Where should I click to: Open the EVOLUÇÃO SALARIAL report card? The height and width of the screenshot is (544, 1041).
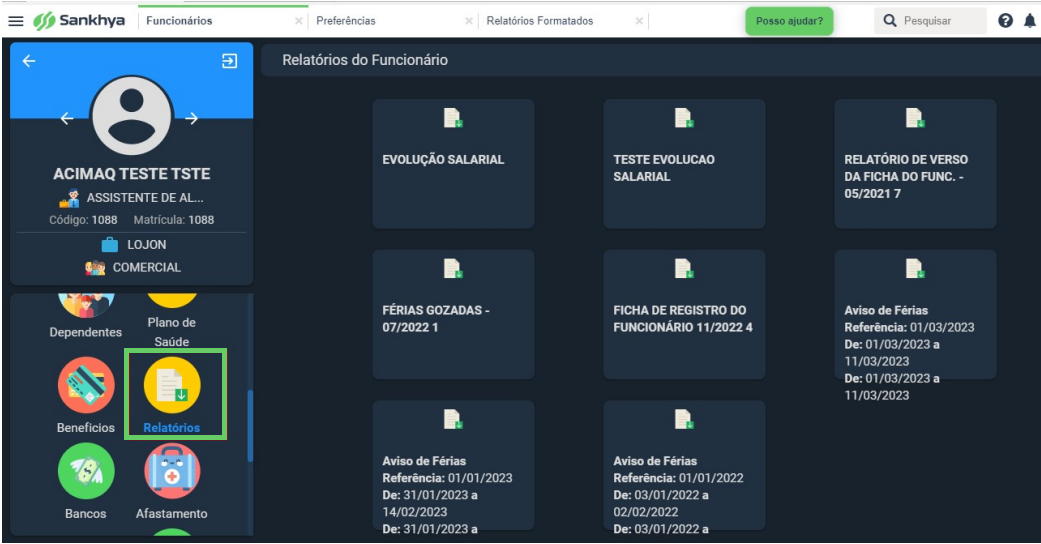click(x=453, y=164)
